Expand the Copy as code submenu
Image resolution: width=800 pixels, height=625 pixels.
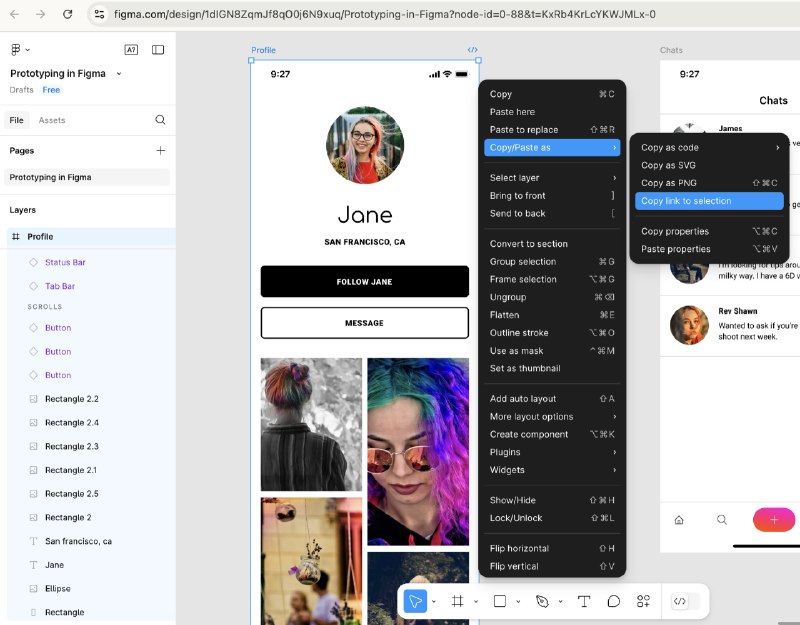(709, 147)
